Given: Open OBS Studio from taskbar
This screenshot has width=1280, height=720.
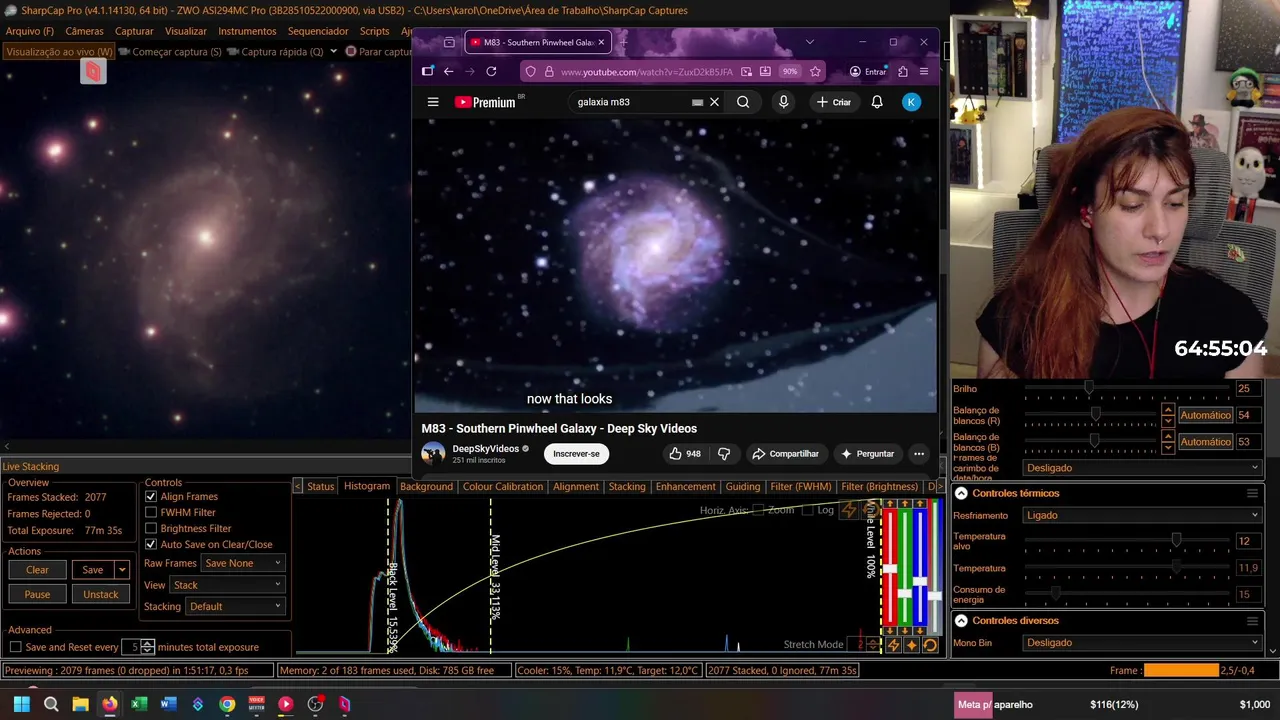Looking at the screenshot, I should [x=315, y=704].
